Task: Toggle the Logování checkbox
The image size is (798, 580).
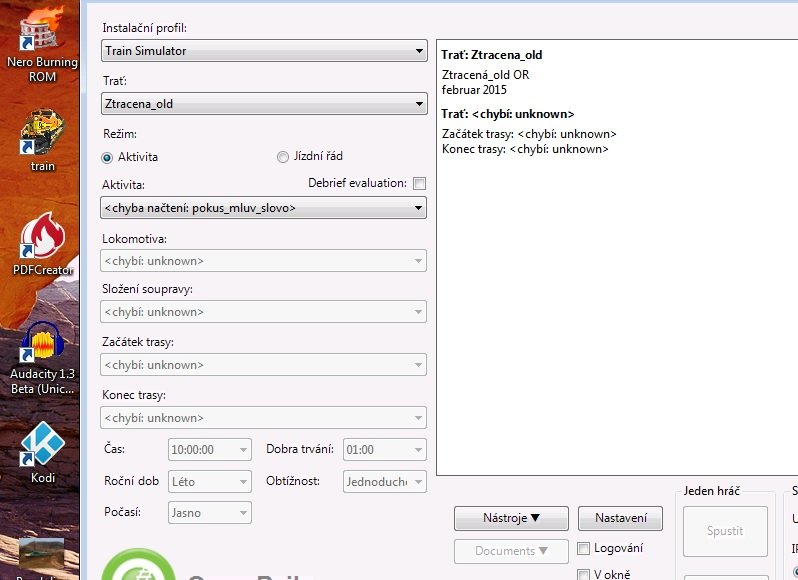Action: point(585,548)
